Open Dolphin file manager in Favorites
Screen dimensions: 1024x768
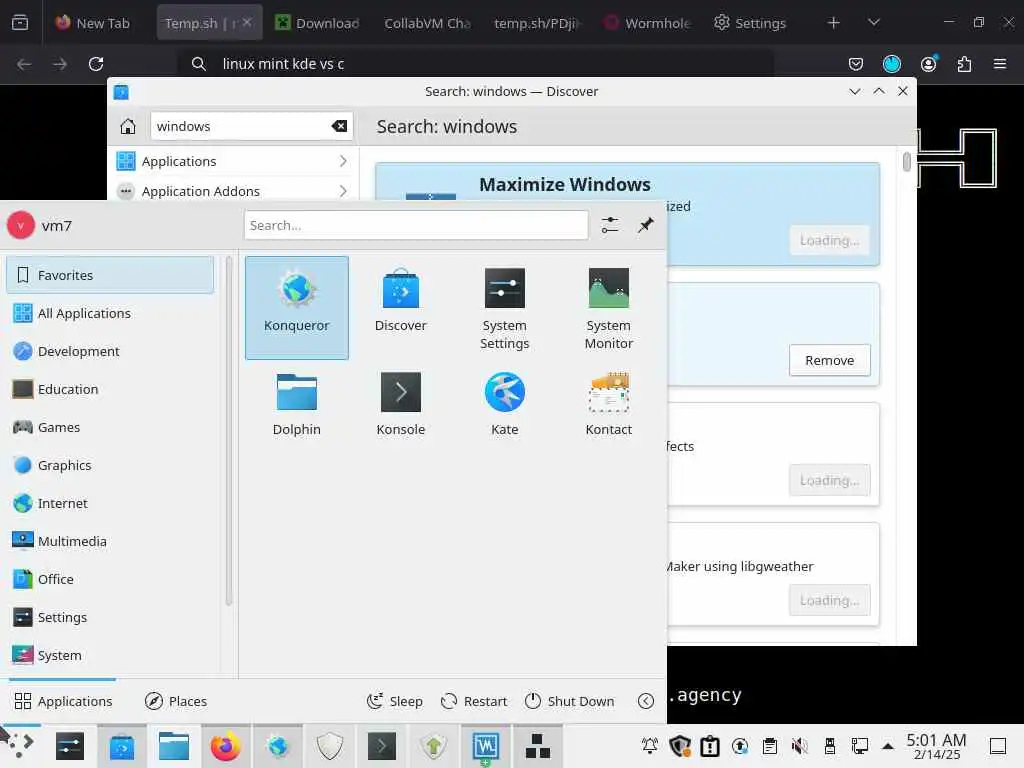click(296, 404)
